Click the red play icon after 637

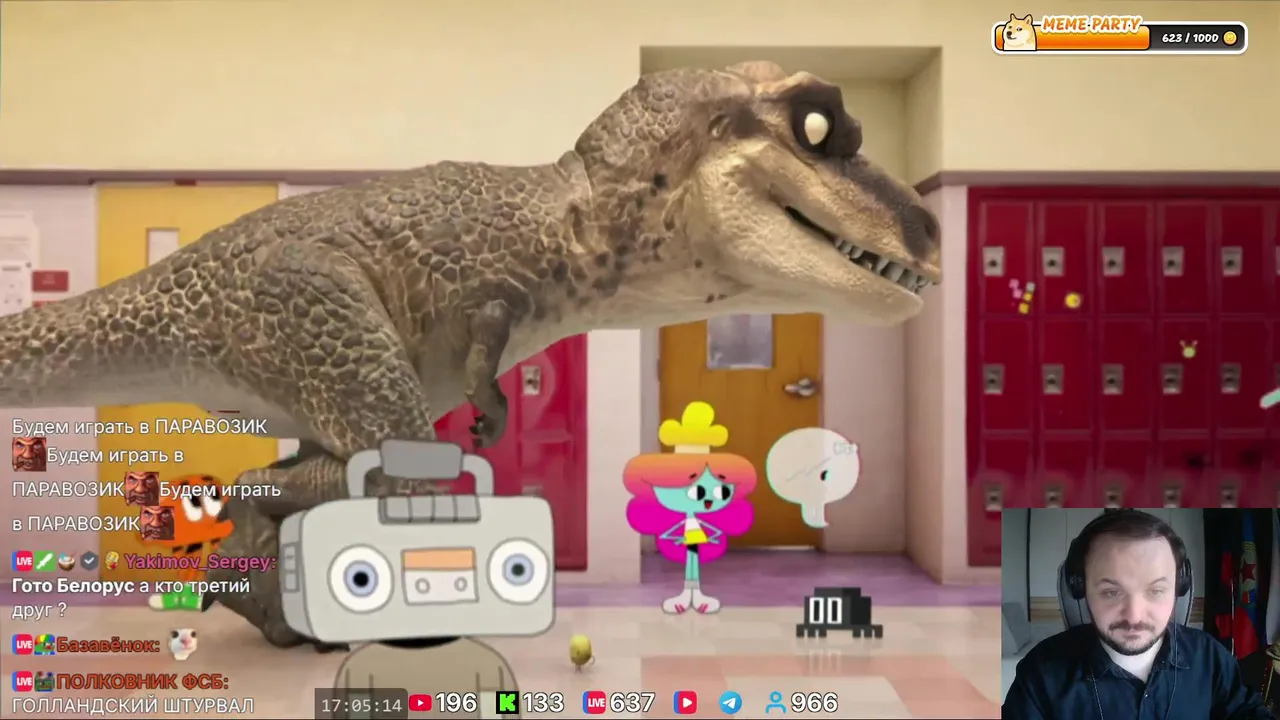coord(685,703)
